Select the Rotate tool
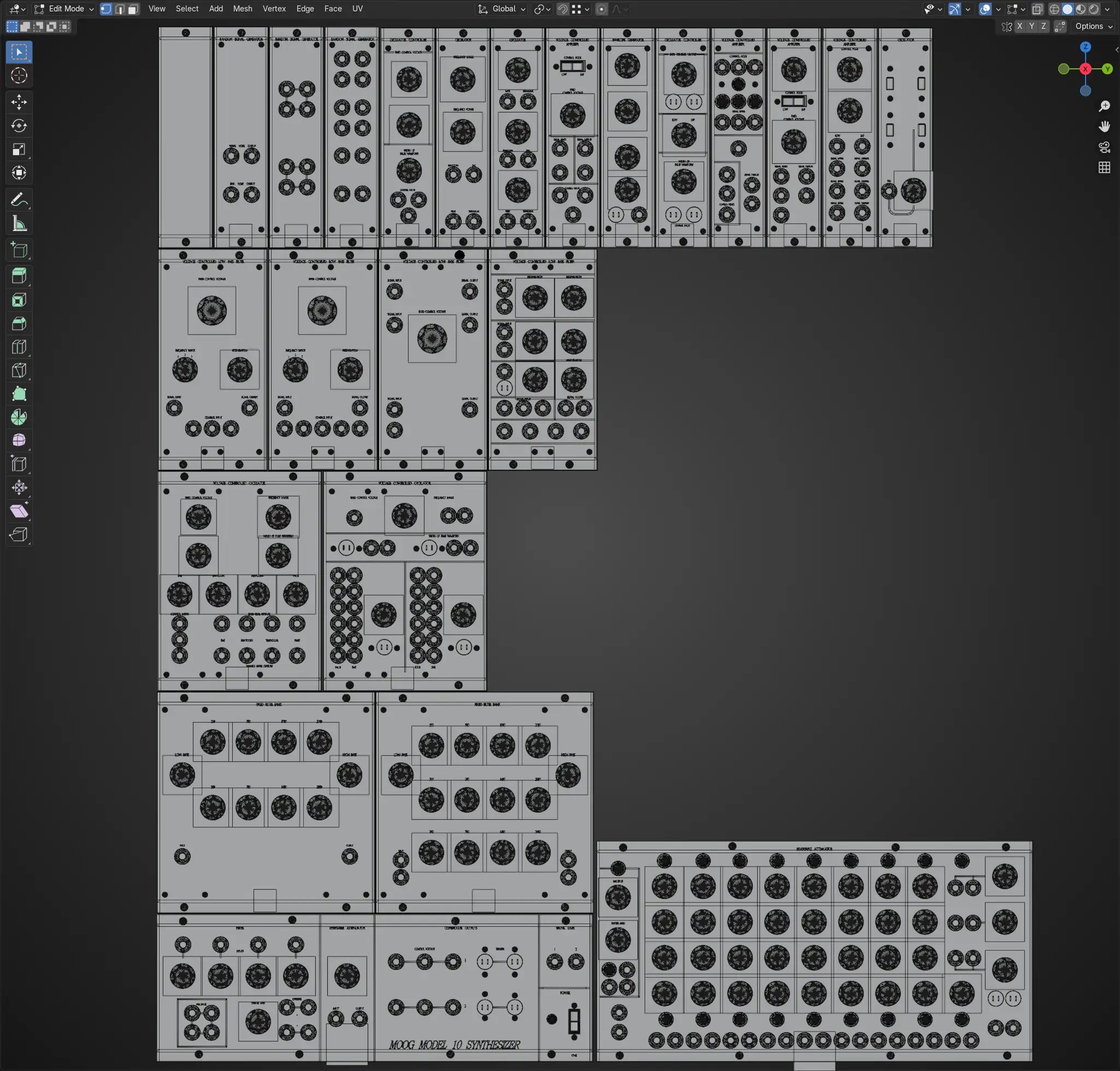This screenshot has width=1120, height=1071. tap(19, 126)
